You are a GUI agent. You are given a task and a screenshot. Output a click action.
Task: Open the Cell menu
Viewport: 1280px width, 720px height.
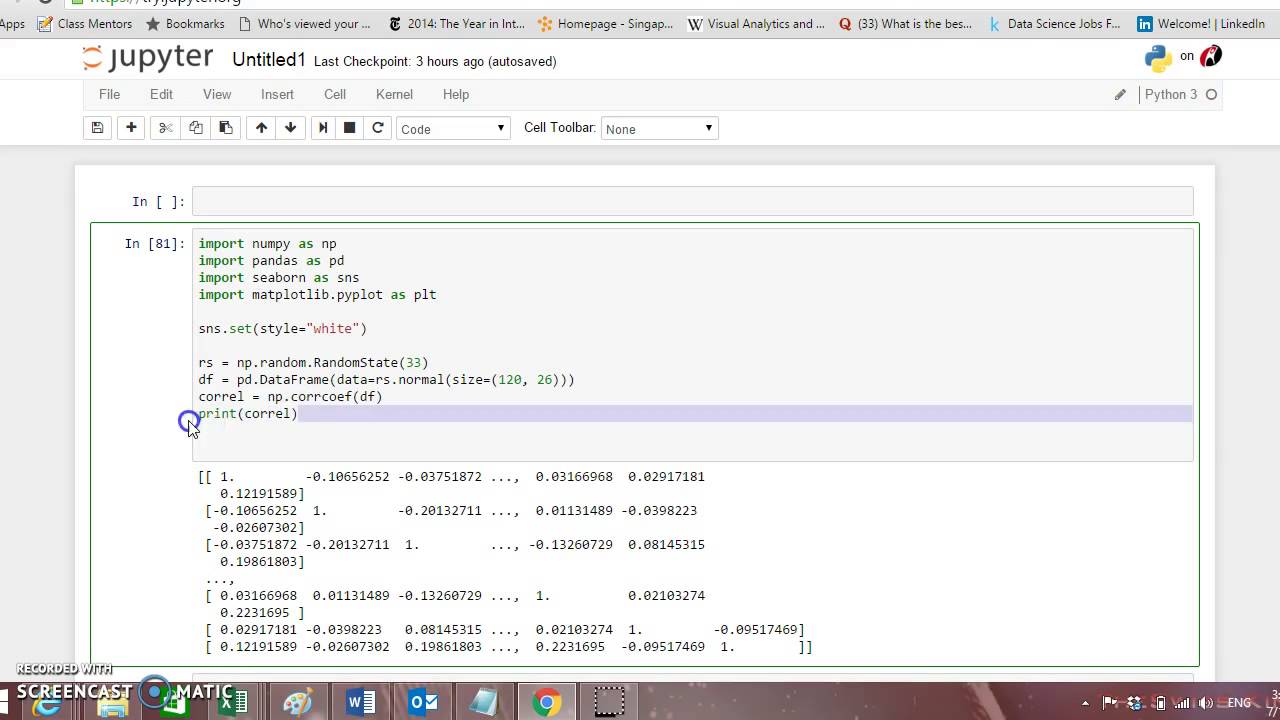tap(335, 94)
